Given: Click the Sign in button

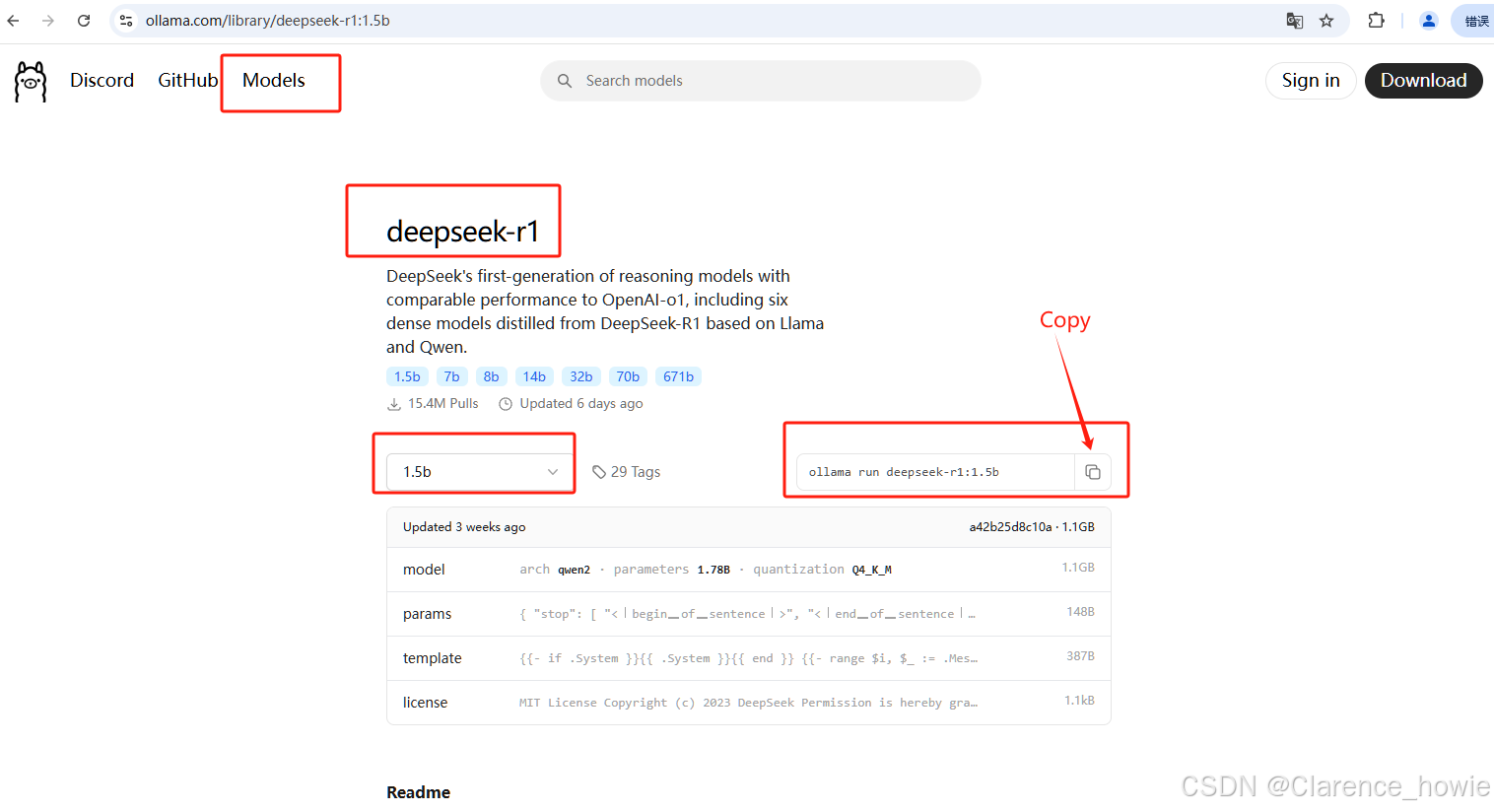Looking at the screenshot, I should pos(1311,81).
